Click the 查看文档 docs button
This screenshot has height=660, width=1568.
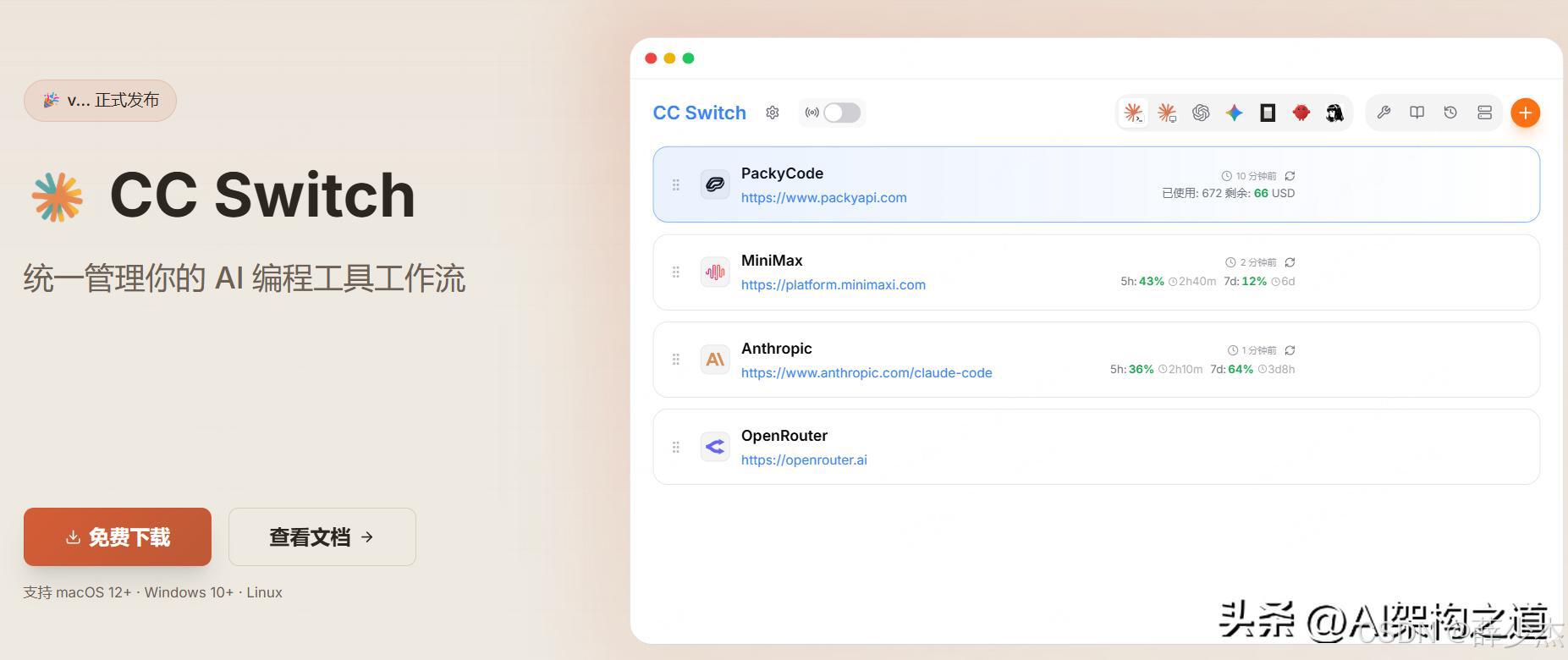tap(322, 536)
